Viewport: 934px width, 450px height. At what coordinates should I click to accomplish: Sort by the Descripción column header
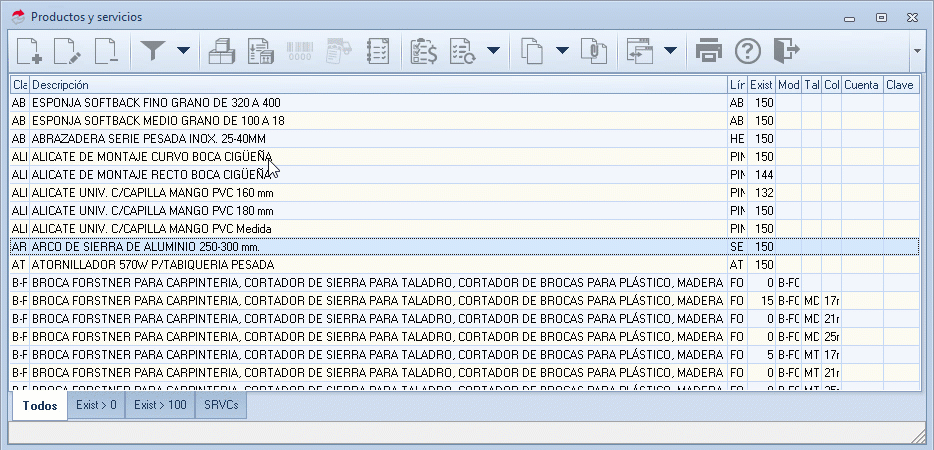[378, 85]
